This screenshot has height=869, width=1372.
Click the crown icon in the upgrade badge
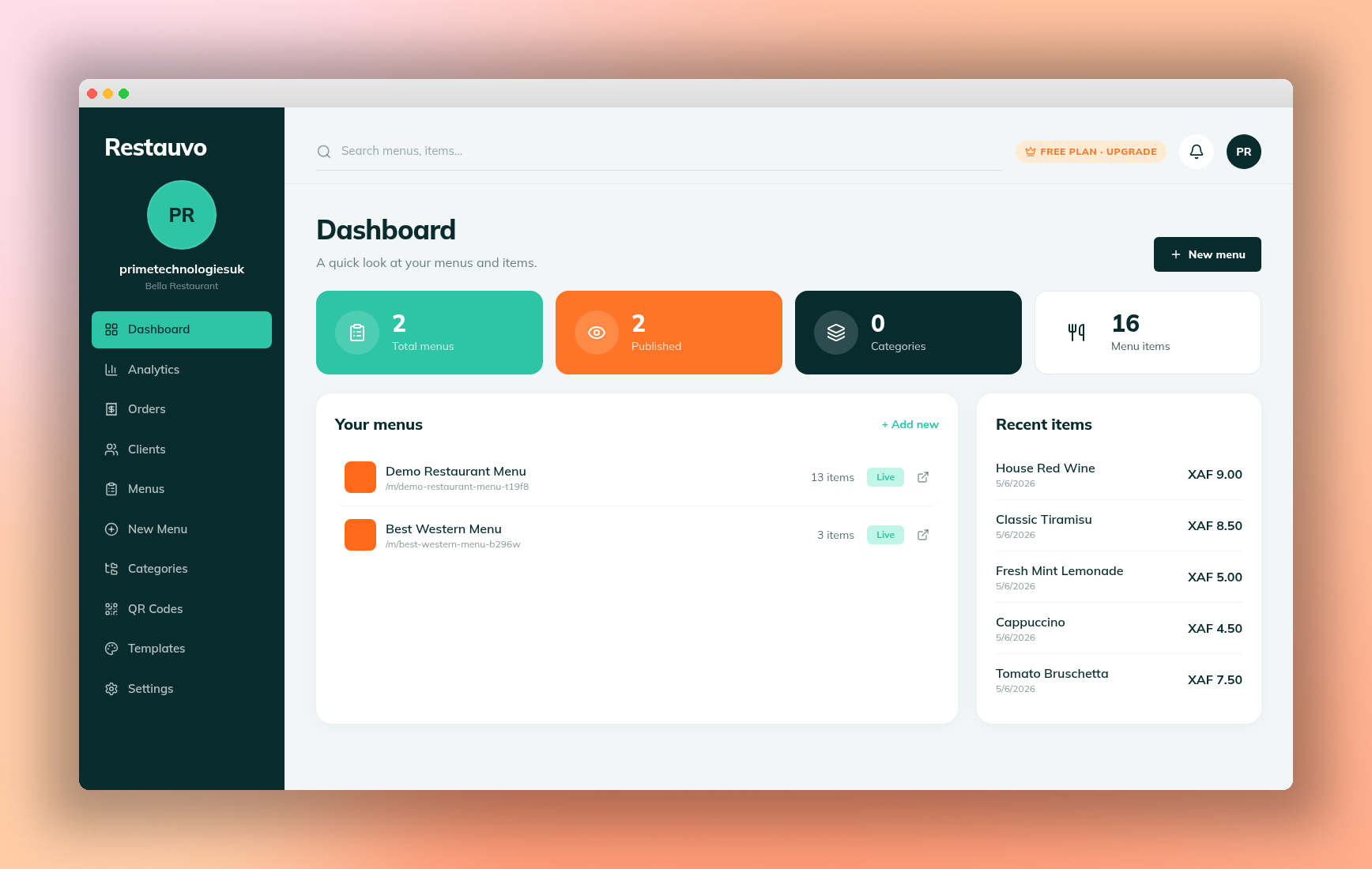pos(1031,152)
